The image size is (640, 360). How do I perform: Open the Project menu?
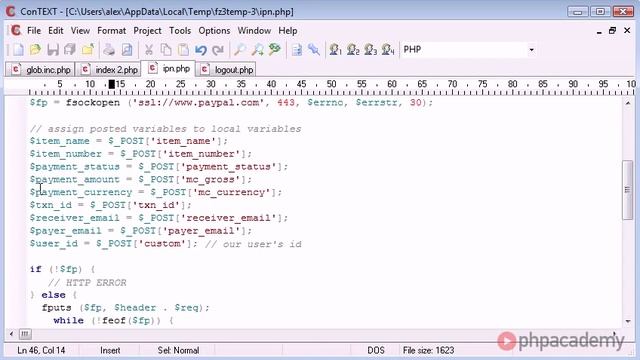click(147, 31)
